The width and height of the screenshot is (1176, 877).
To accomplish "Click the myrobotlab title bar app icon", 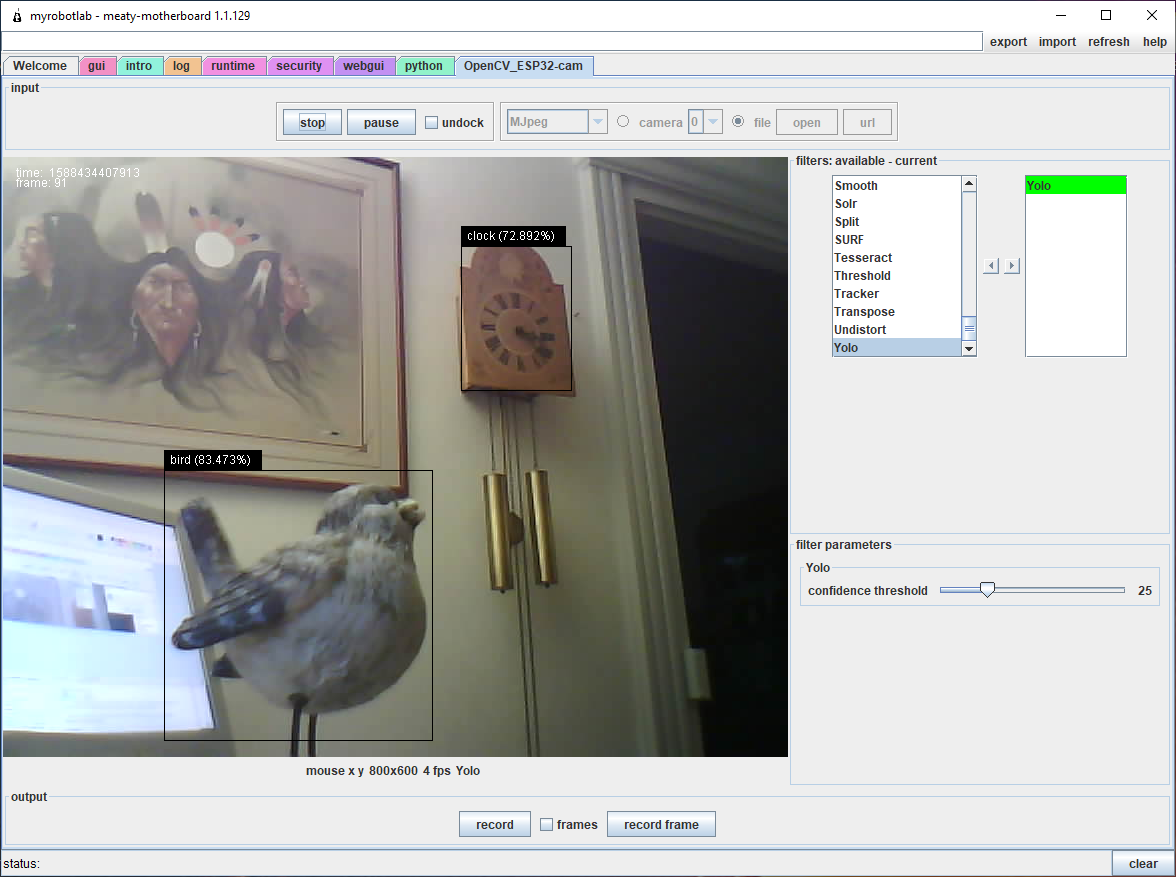I will click(x=16, y=16).
